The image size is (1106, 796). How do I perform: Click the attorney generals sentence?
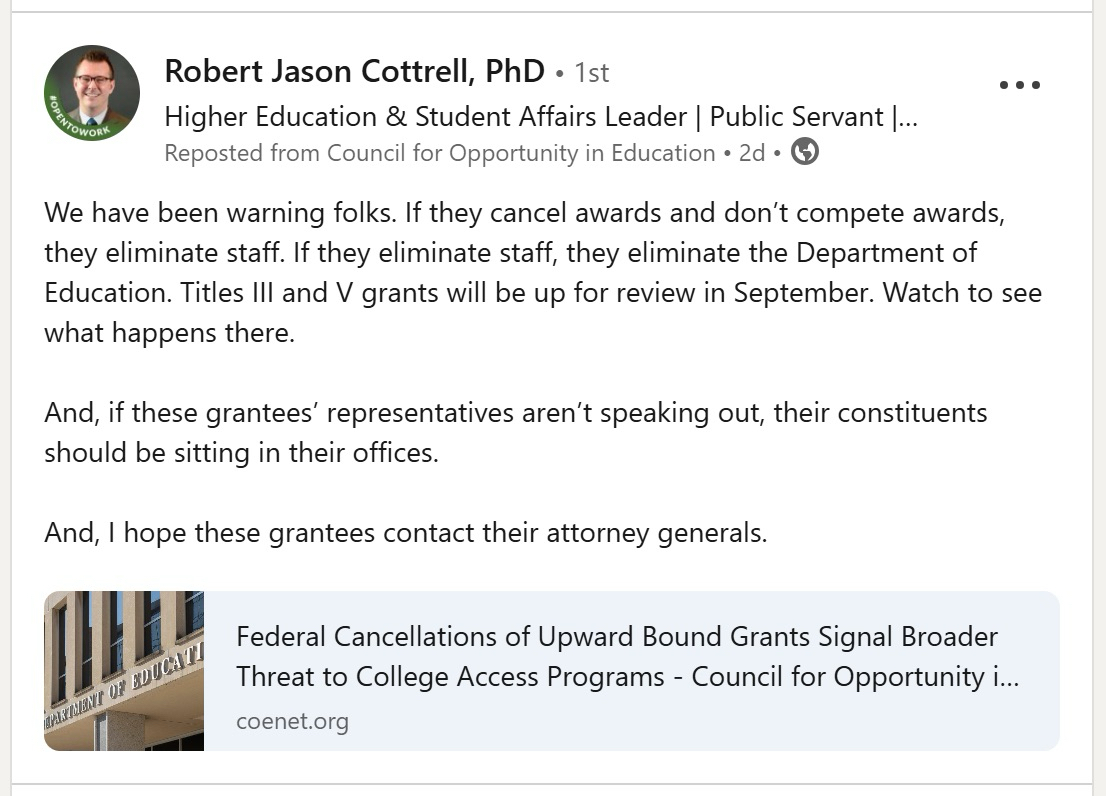click(x=405, y=532)
